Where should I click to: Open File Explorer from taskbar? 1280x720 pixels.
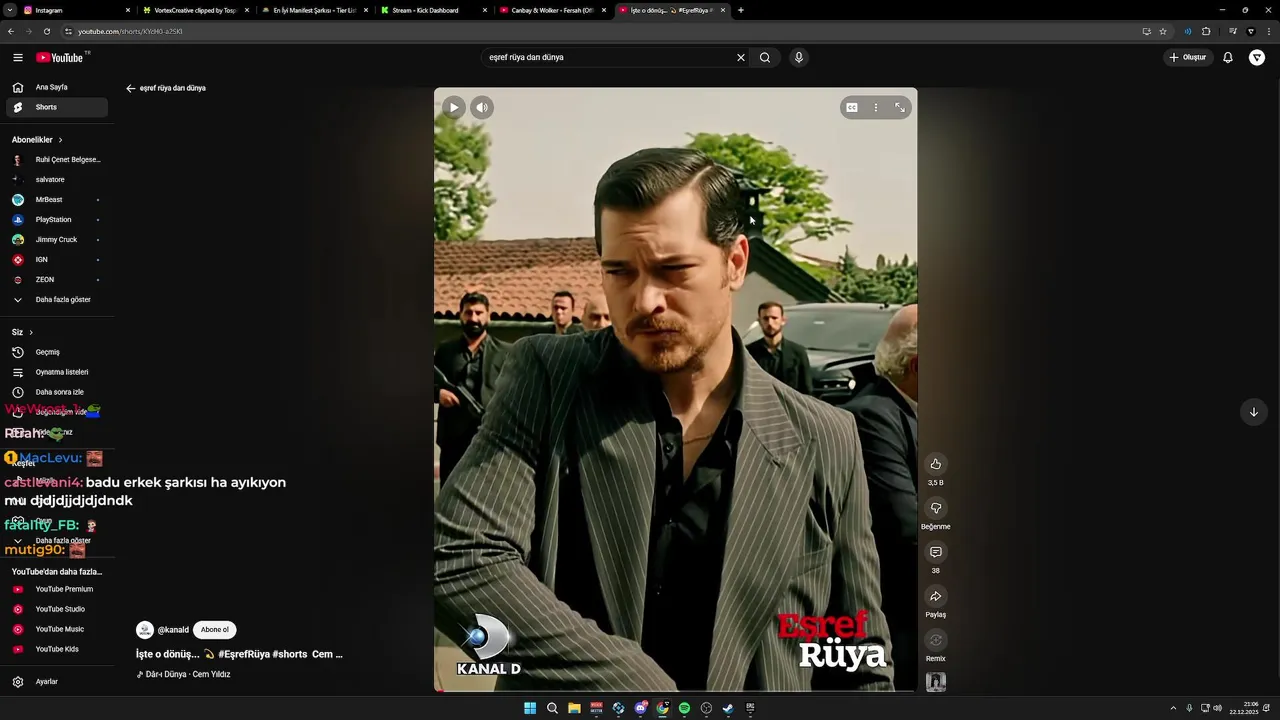click(x=574, y=708)
